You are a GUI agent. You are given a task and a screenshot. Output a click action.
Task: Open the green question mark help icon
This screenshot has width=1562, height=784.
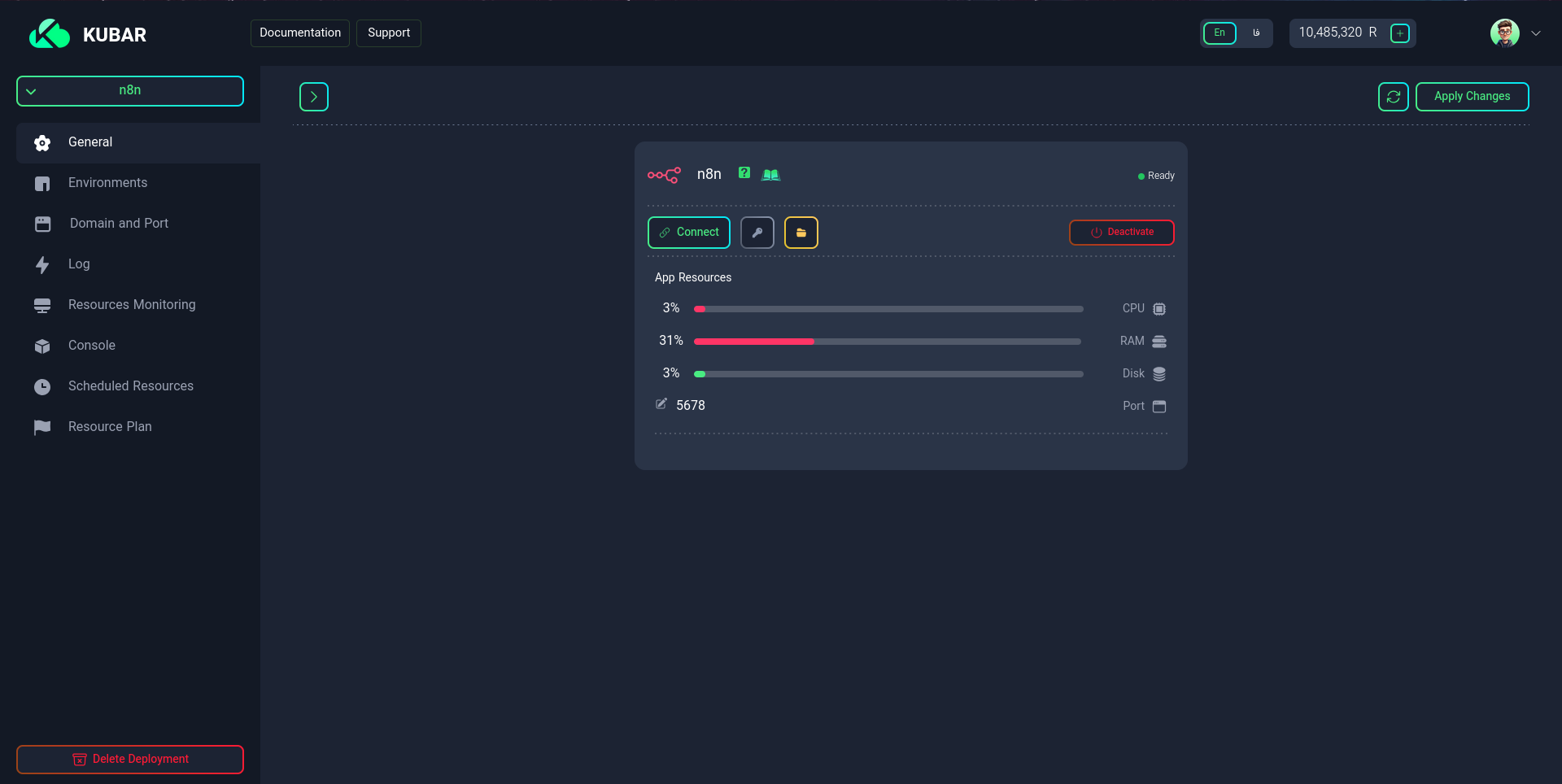(x=744, y=172)
